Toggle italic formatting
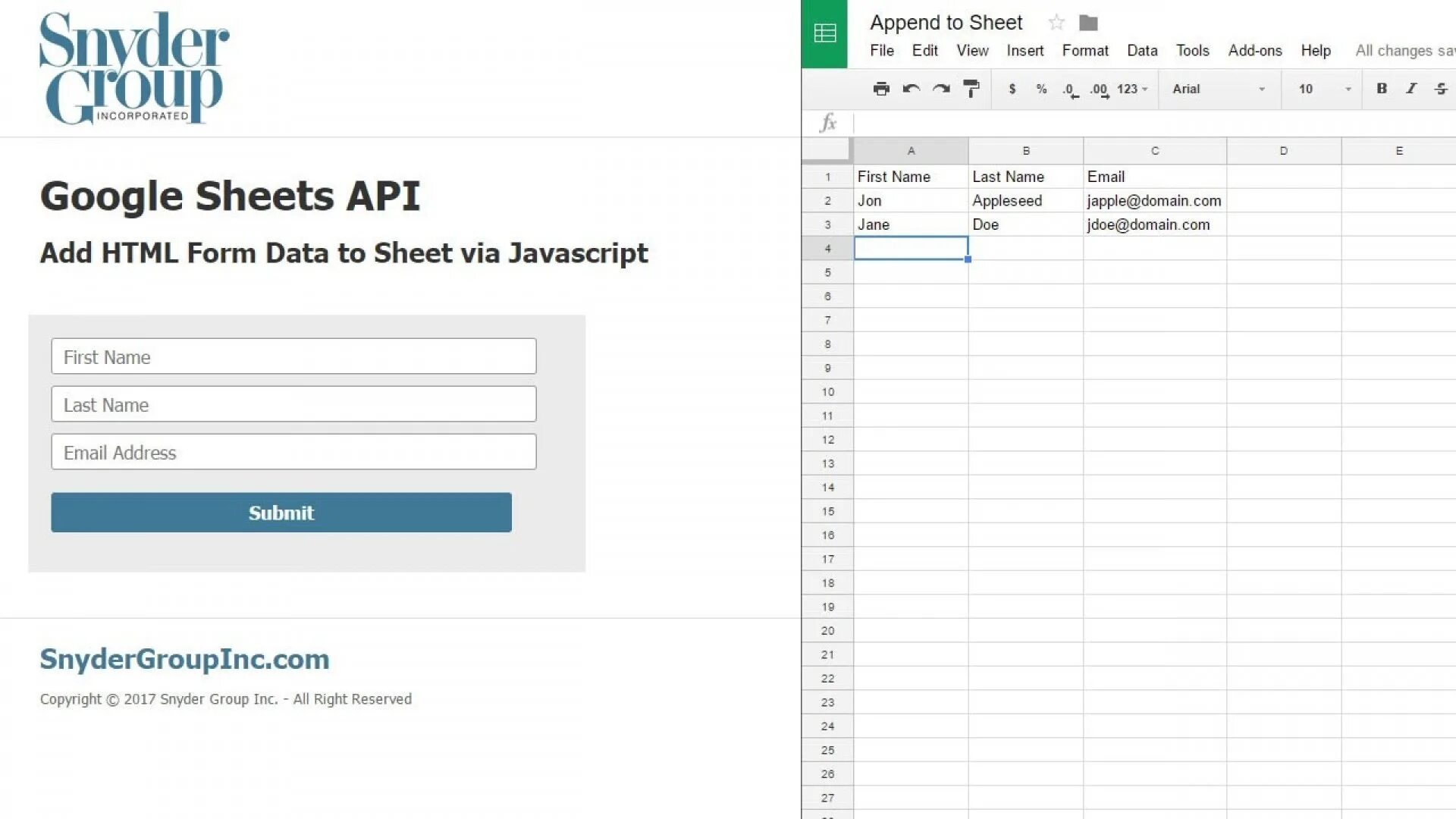1456x819 pixels. tap(1411, 89)
